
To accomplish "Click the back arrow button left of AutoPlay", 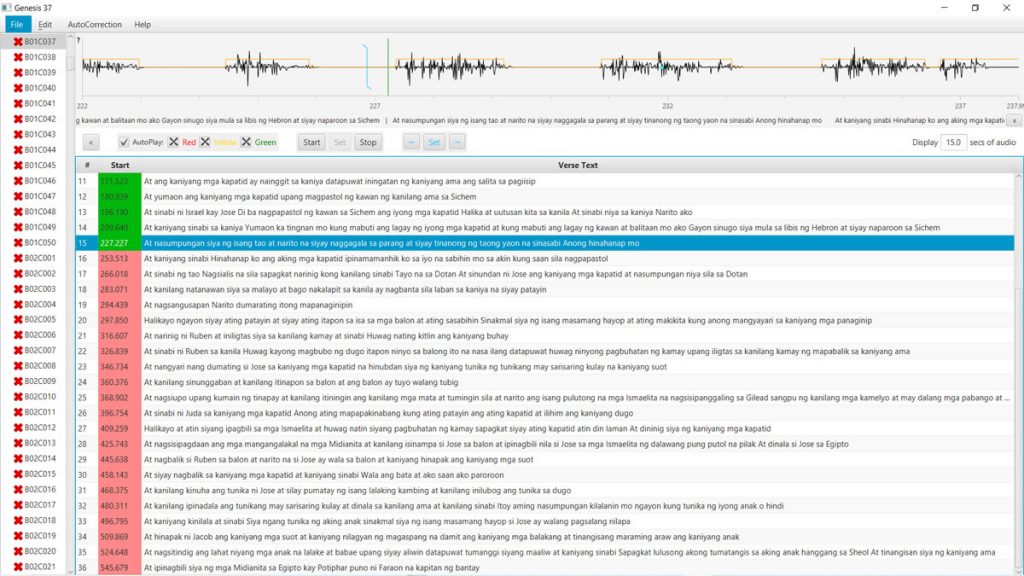I will click(91, 142).
